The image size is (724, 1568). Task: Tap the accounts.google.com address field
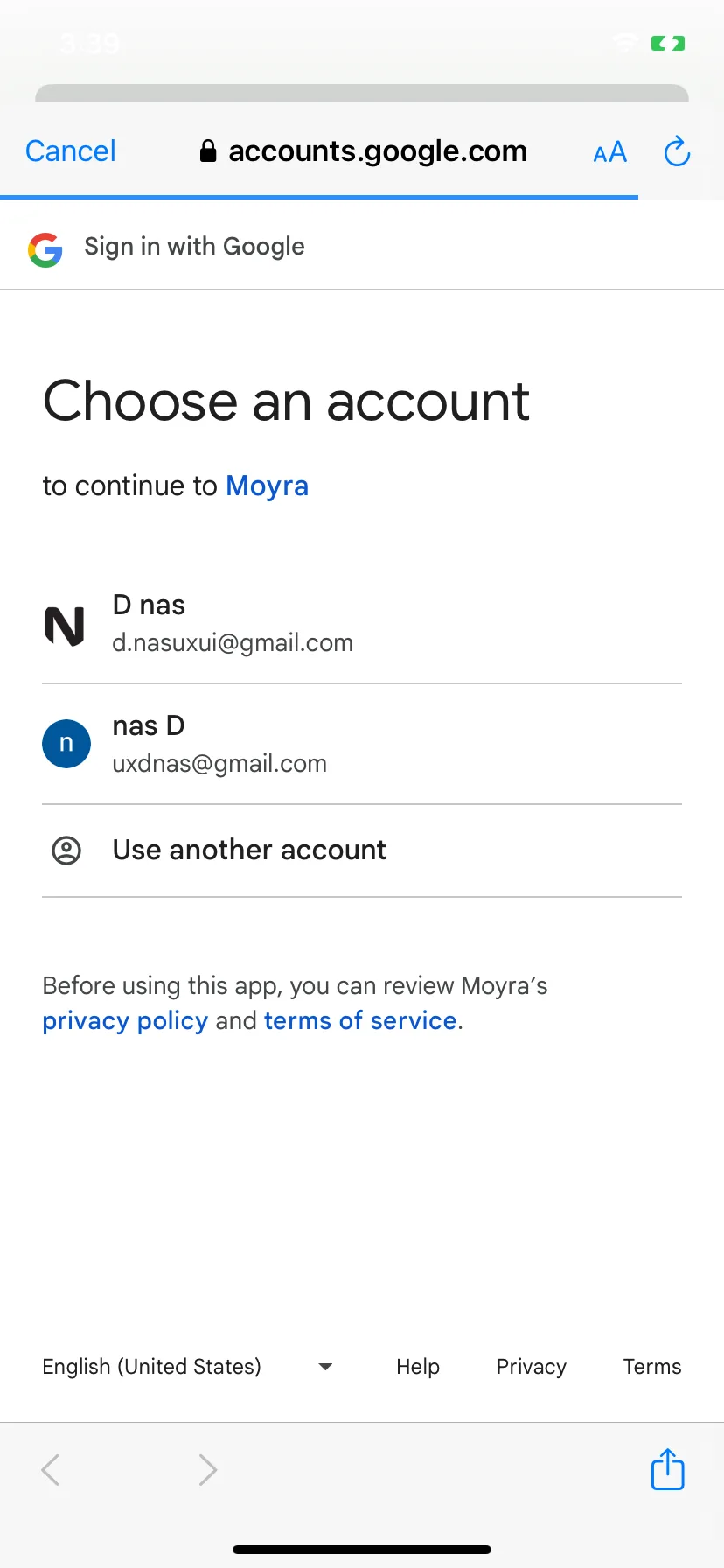point(363,151)
